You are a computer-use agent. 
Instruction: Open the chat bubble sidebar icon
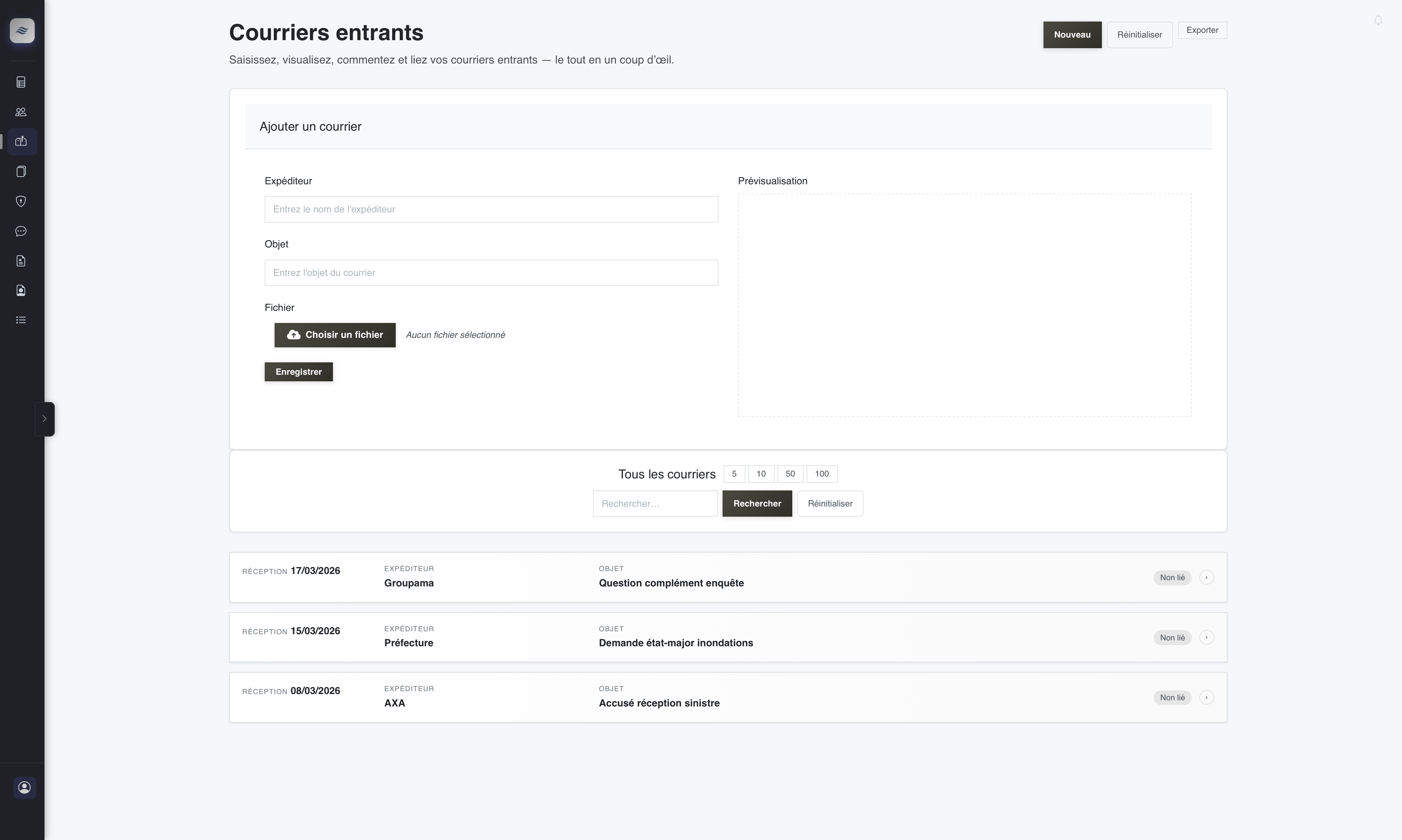pyautogui.click(x=21, y=231)
